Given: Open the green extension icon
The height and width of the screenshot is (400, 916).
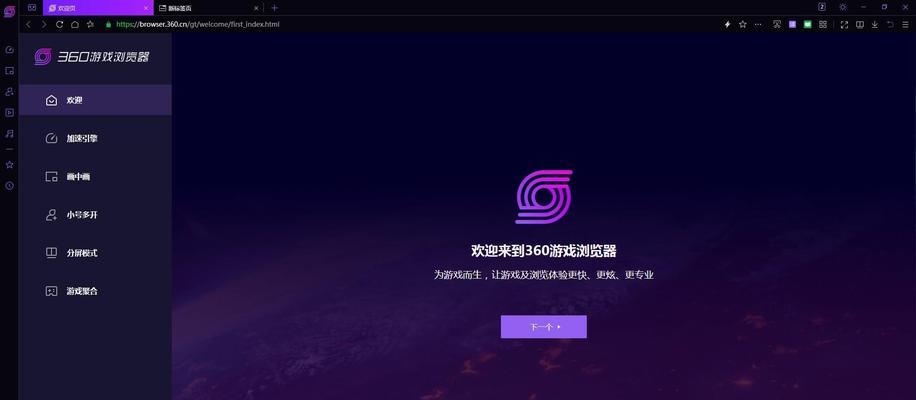Looking at the screenshot, I should [807, 25].
